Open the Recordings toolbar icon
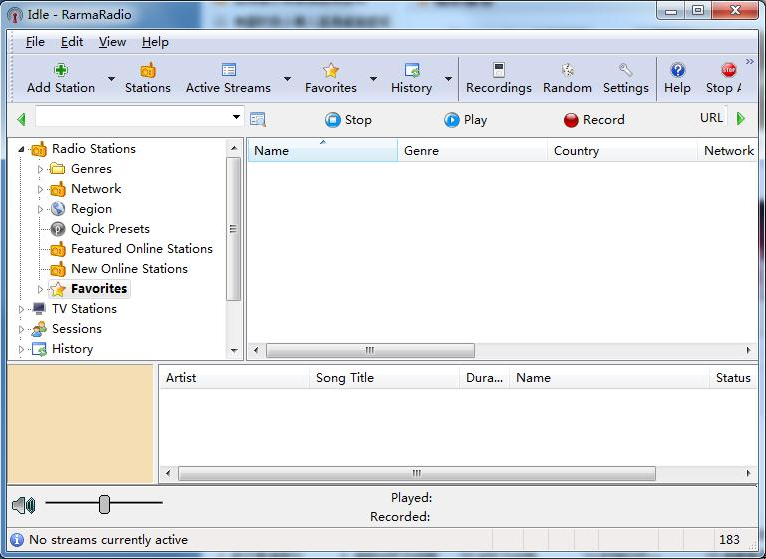Viewport: 766px width, 559px height. pyautogui.click(x=499, y=71)
